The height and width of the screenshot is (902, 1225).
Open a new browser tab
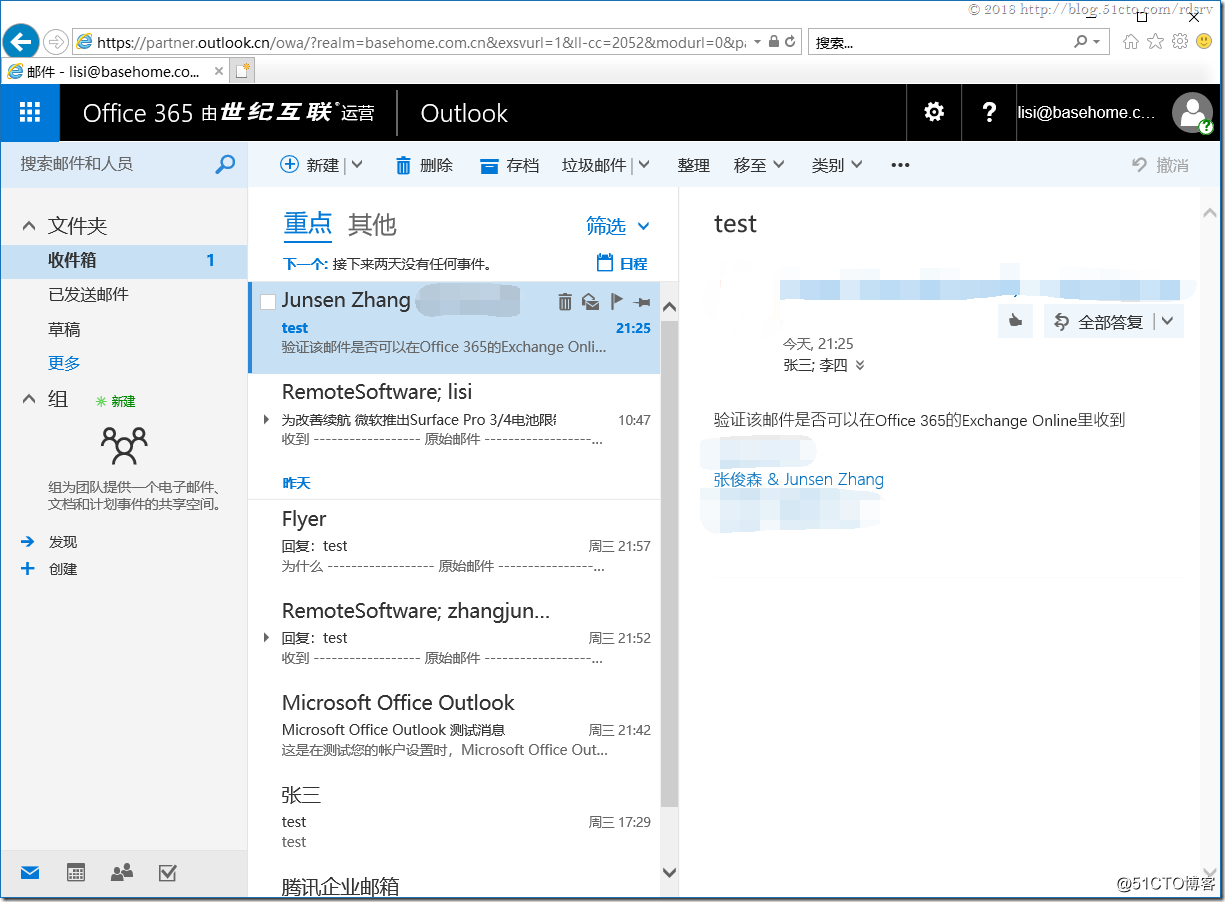(243, 71)
